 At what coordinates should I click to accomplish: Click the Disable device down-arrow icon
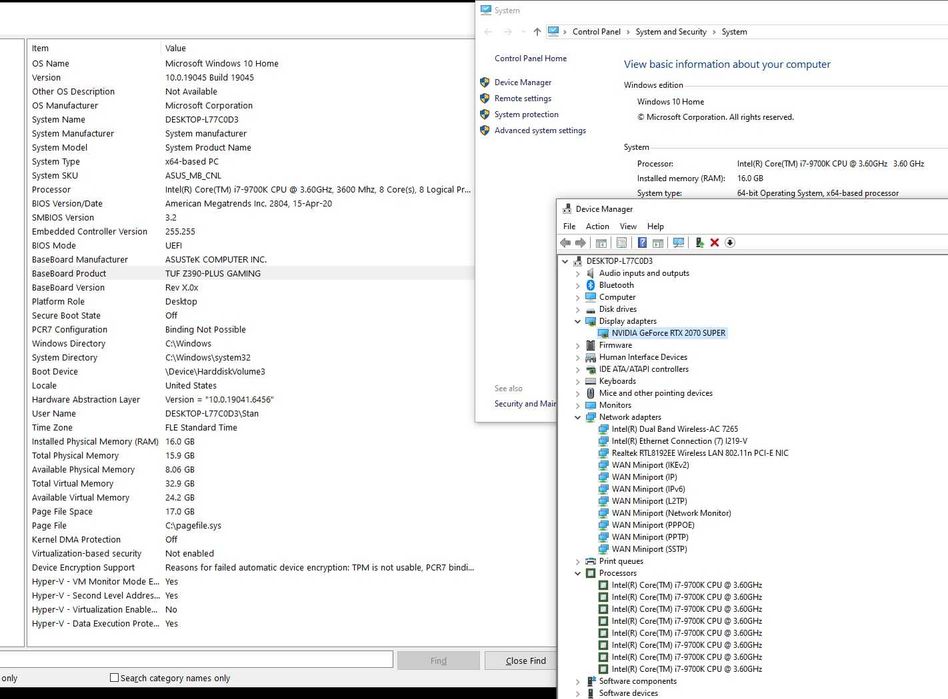coord(730,242)
